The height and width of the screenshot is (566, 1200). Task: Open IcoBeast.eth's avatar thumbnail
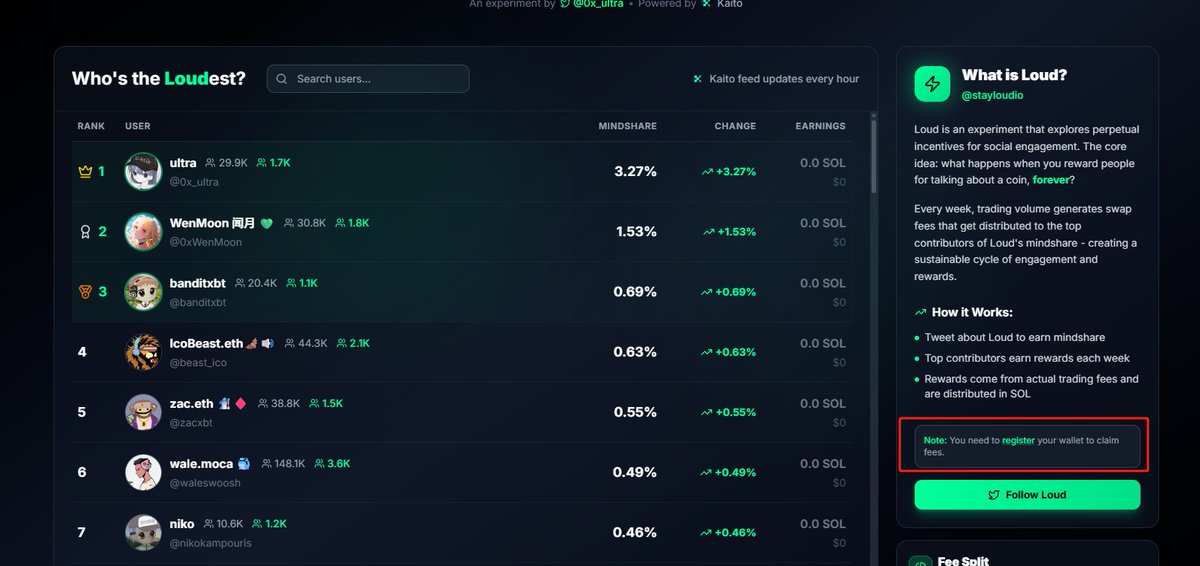coord(143,352)
